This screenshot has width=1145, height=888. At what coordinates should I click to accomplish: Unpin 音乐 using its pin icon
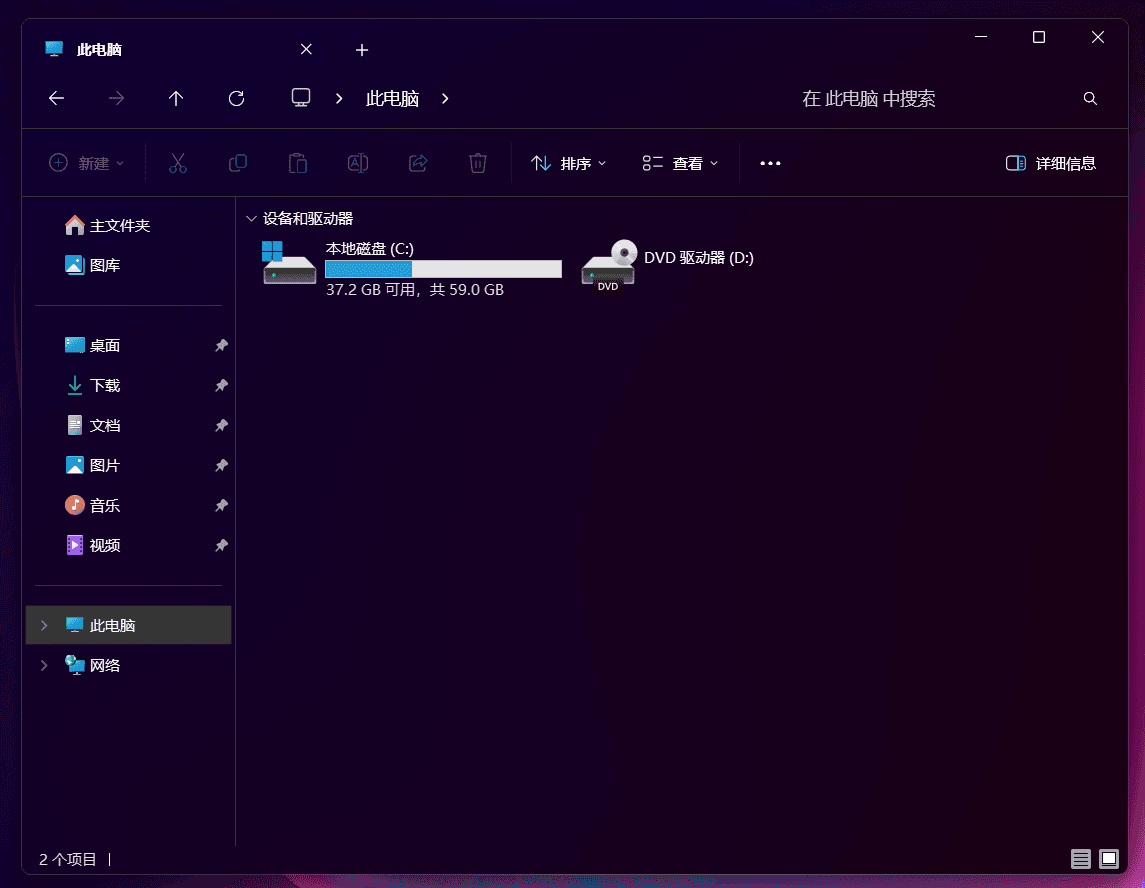221,505
